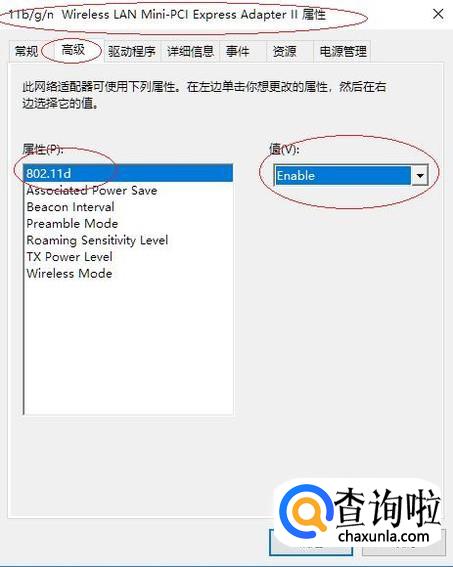Expand the value dropdown arrow
Image resolution: width=453 pixels, height=567 pixels.
pyautogui.click(x=420, y=175)
